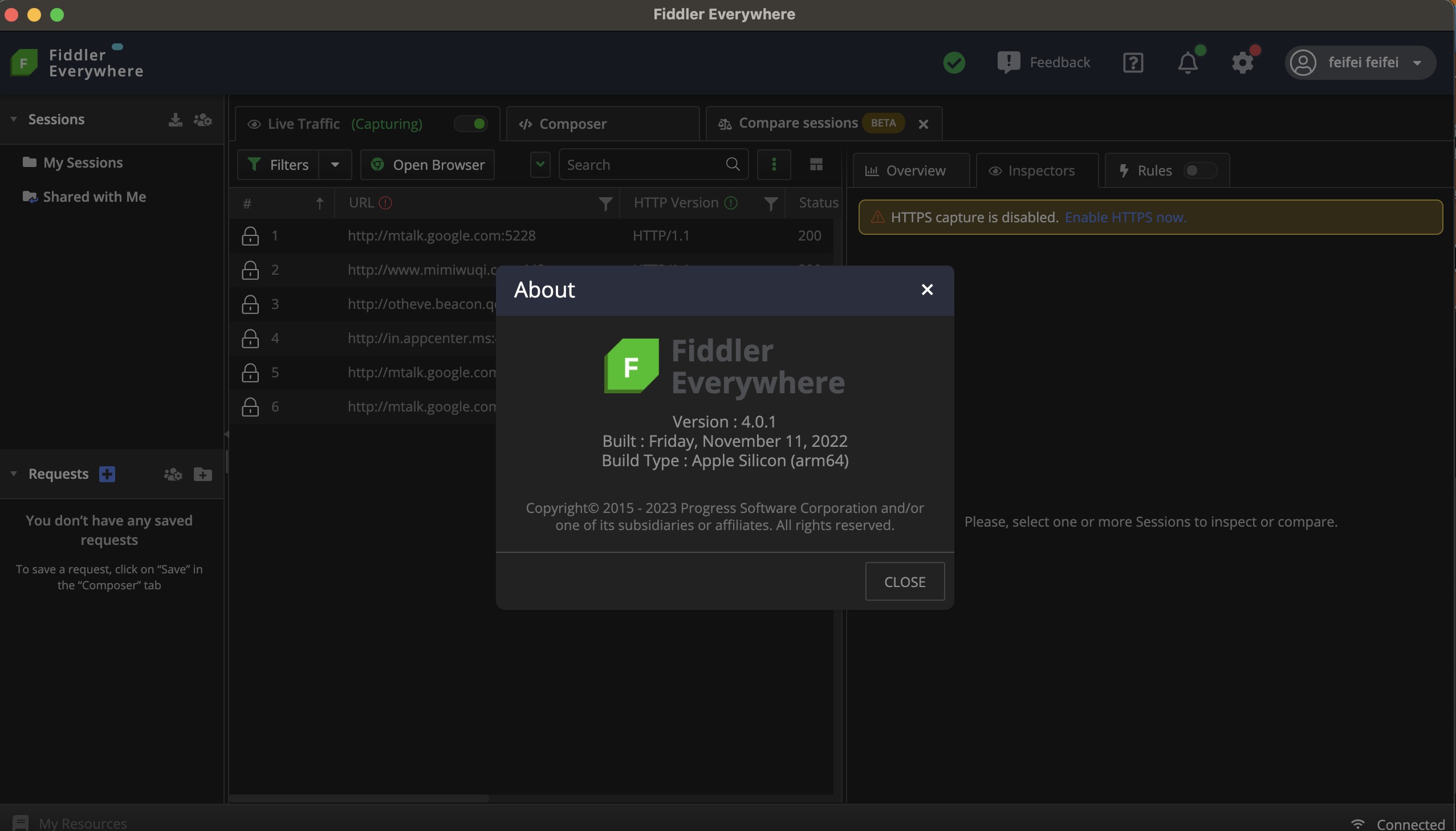1456x831 pixels.
Task: Collapse the Requests panel
Action: point(14,474)
